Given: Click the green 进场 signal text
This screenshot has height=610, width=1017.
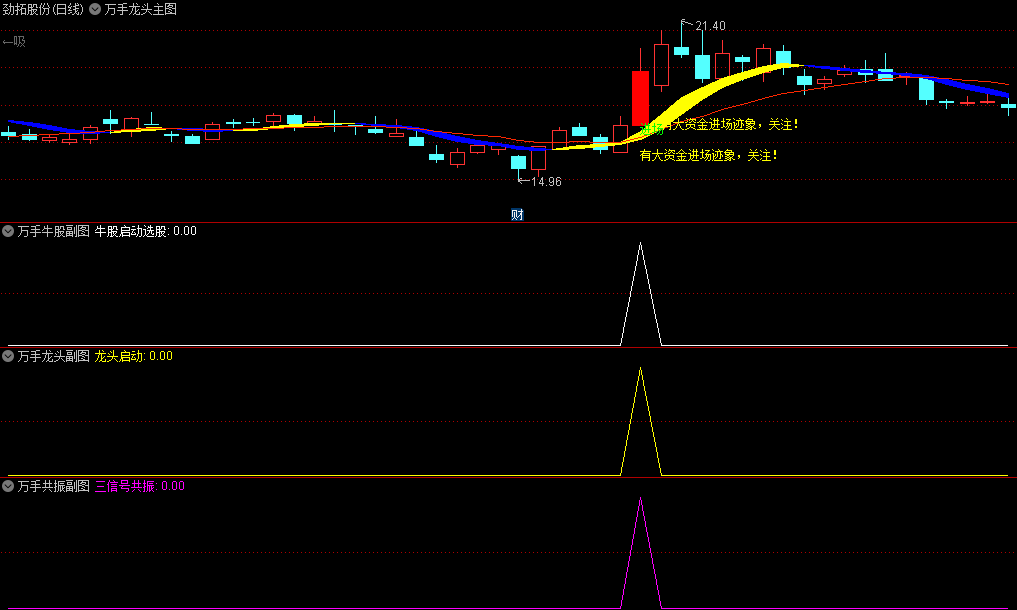Looking at the screenshot, I should coord(652,128).
